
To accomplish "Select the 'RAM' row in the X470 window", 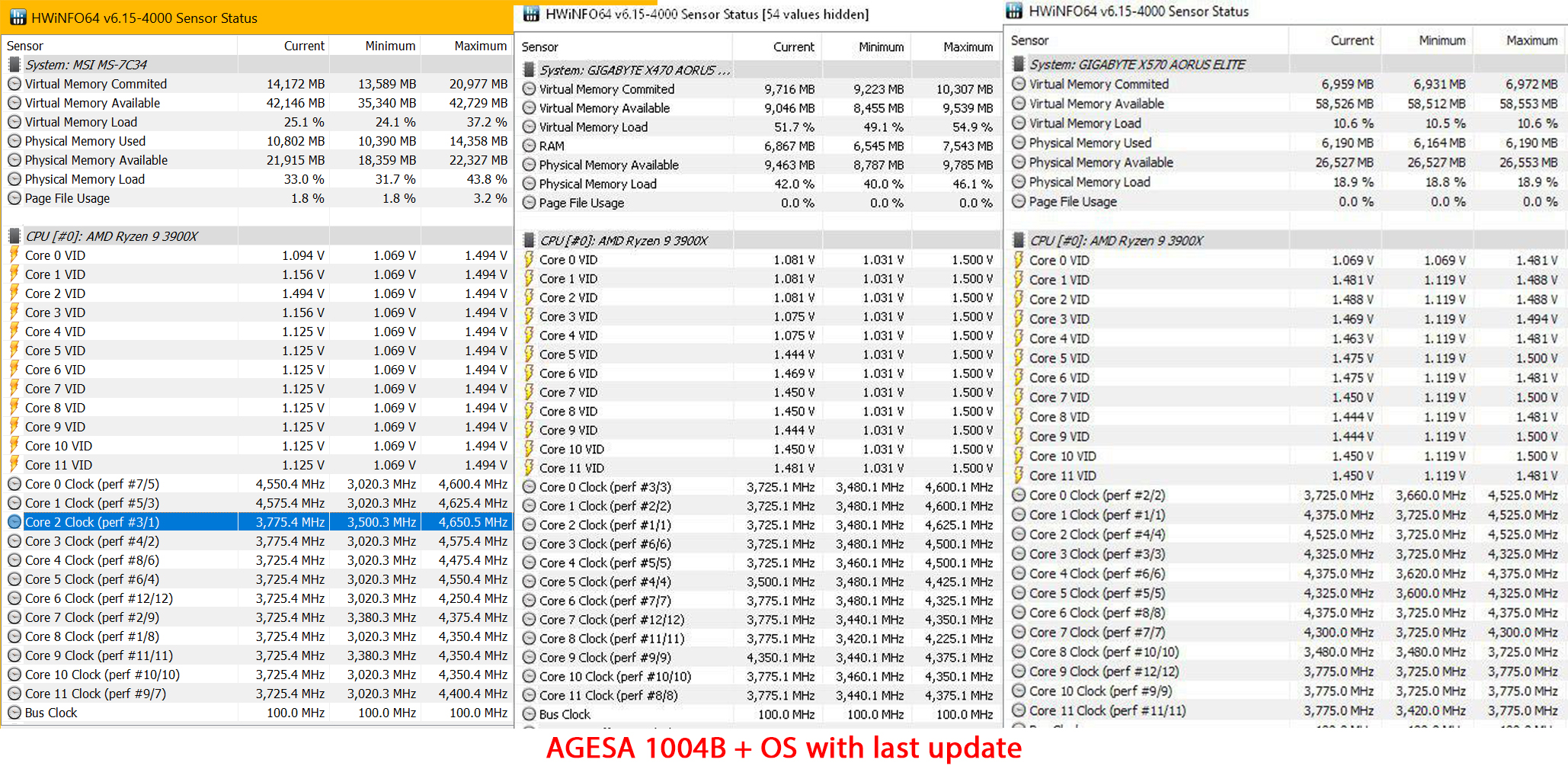I will pos(757,146).
